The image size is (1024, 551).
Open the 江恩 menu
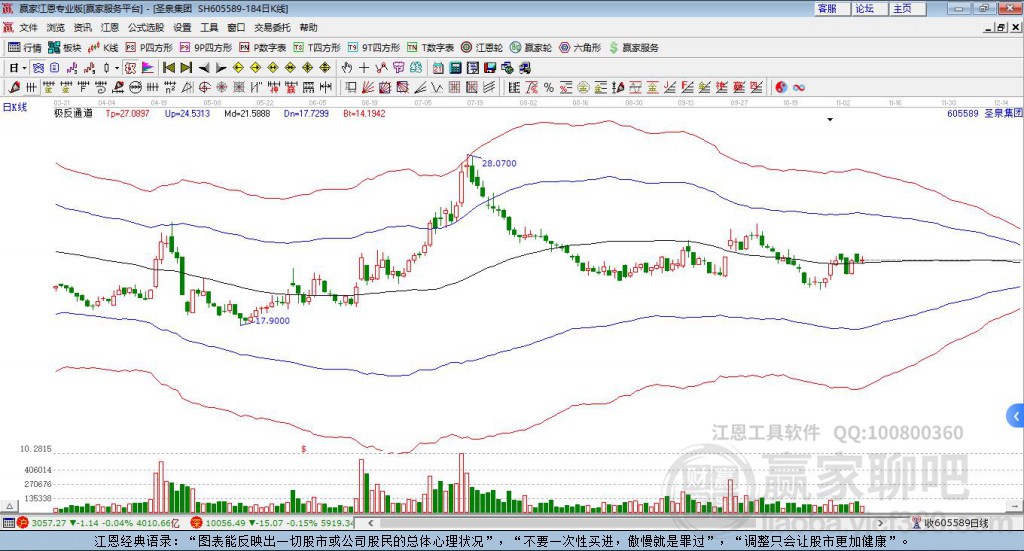(x=110, y=27)
